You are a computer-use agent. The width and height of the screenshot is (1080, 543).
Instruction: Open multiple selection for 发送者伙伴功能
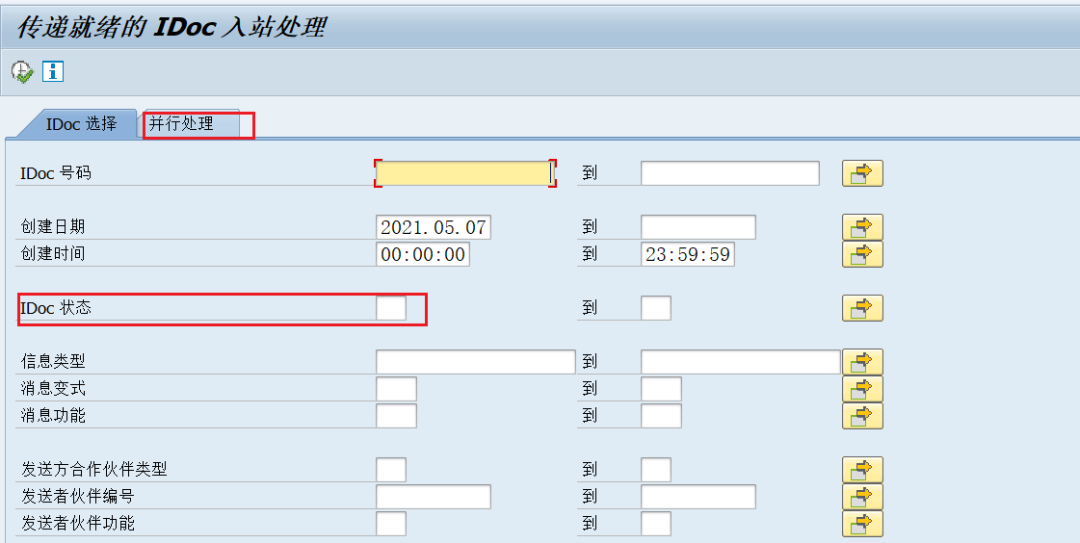click(862, 524)
